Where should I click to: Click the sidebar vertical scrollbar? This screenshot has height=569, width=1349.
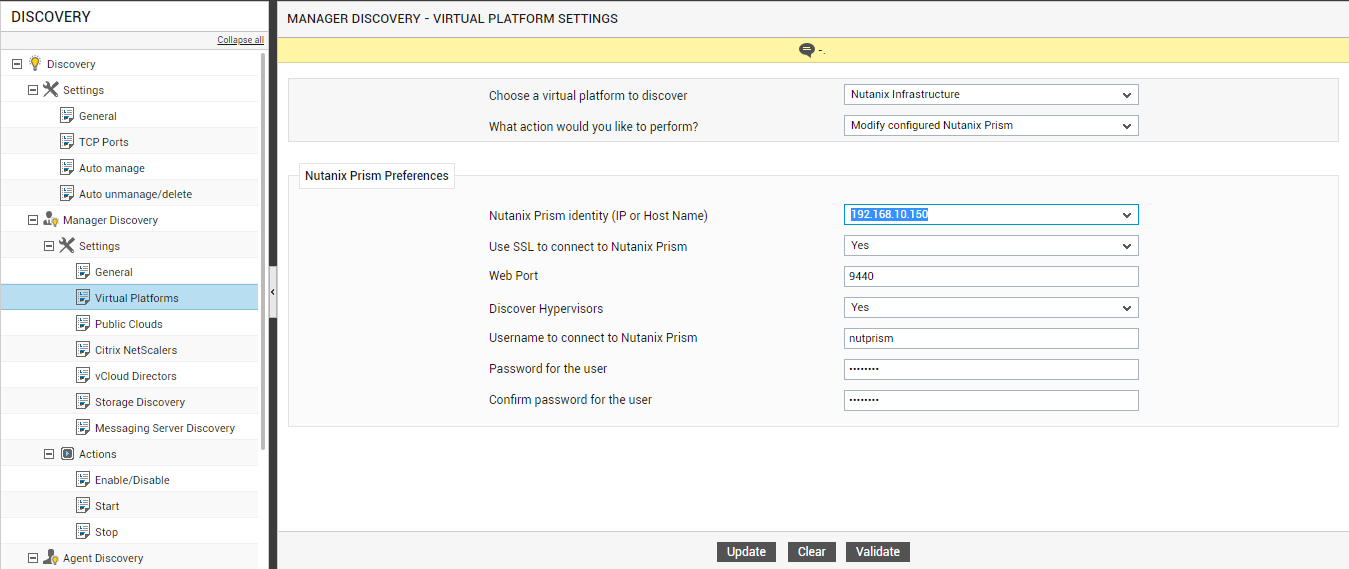263,250
